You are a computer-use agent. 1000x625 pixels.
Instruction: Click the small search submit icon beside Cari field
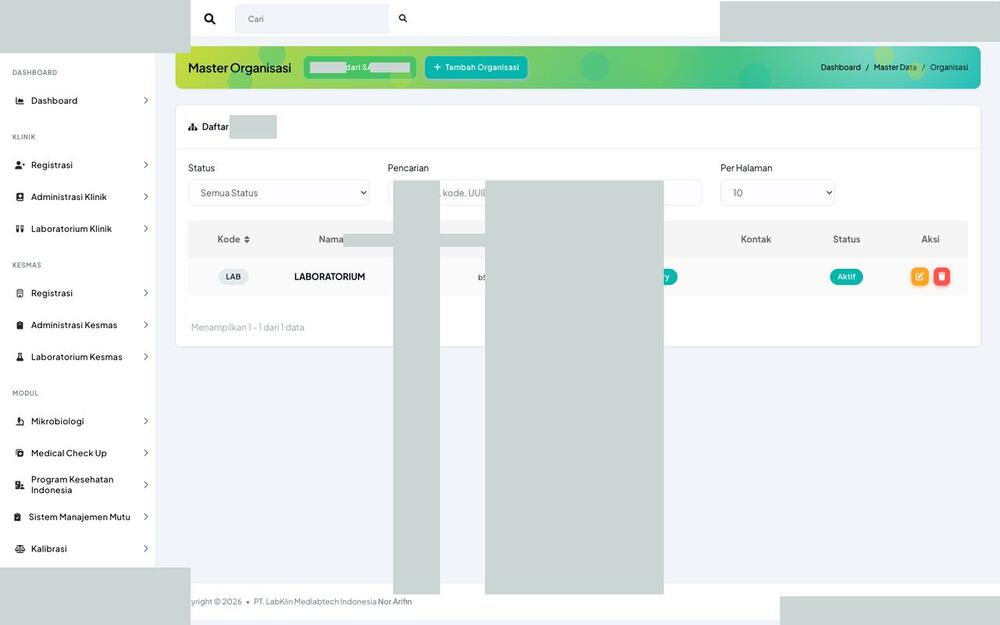pos(403,18)
